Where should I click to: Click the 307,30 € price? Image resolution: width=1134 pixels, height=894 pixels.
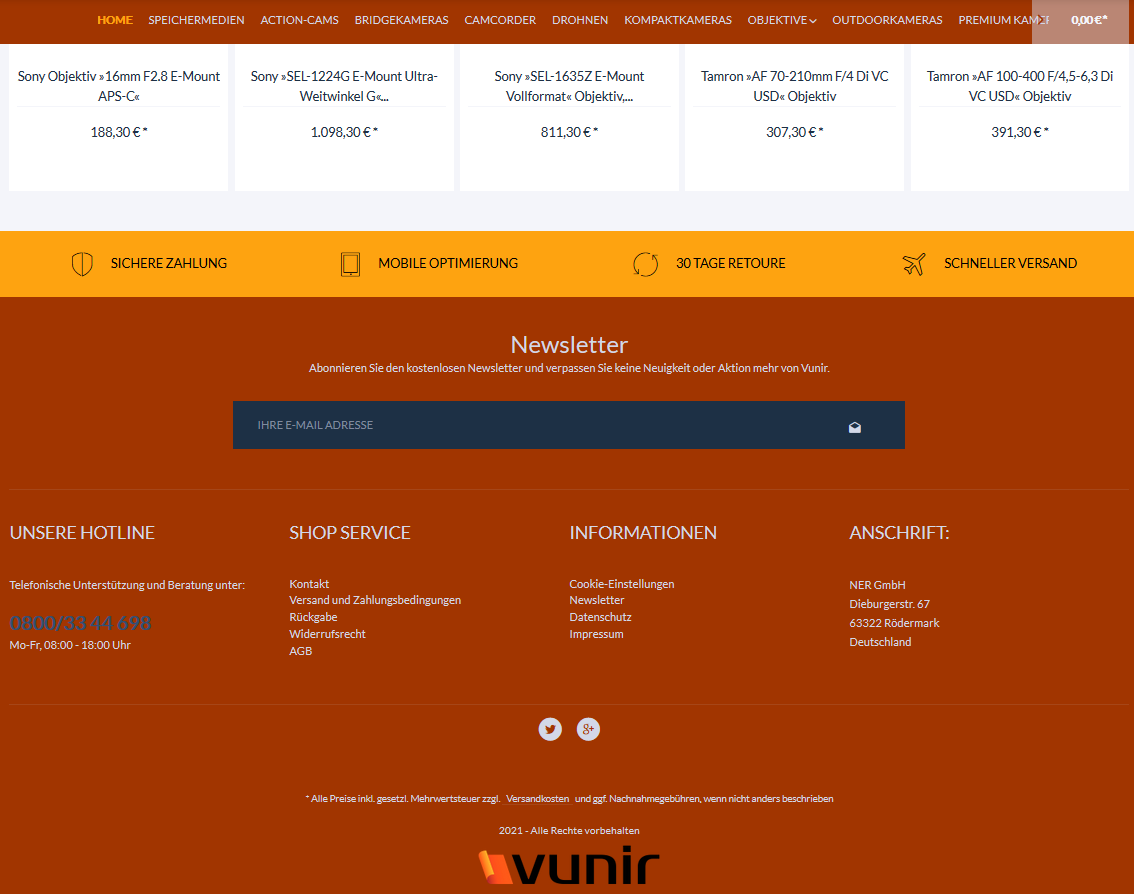[x=795, y=132]
